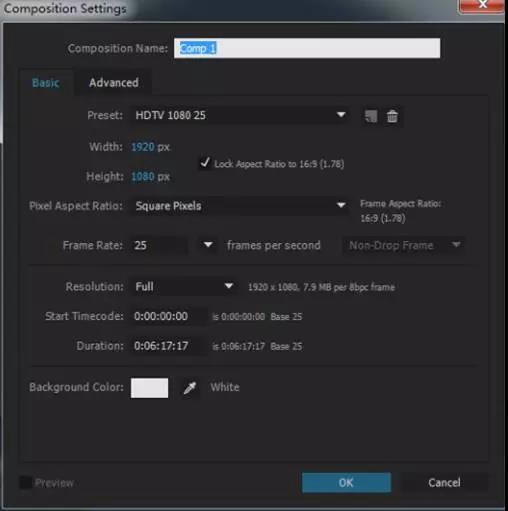Open the Preset dropdown HDTV 1080 25

(x=239, y=115)
